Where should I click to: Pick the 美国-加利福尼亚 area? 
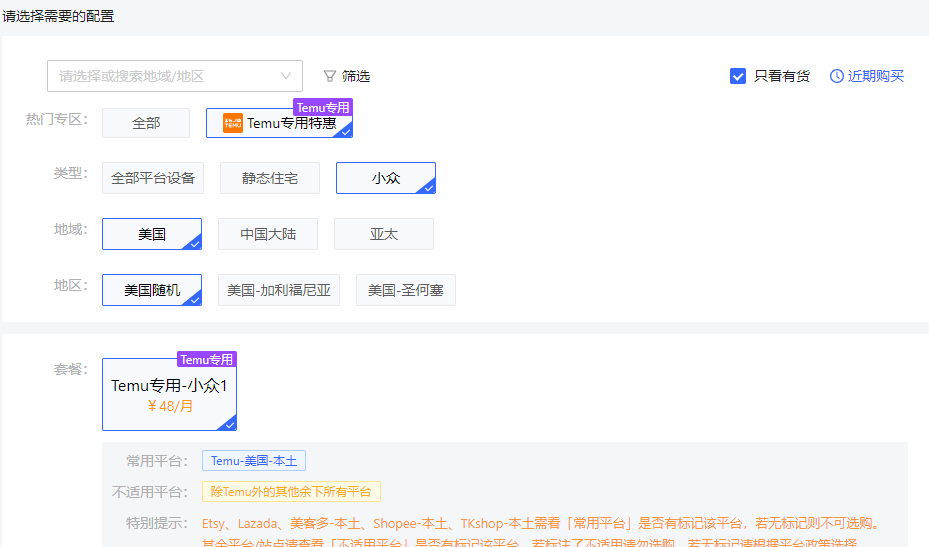279,290
